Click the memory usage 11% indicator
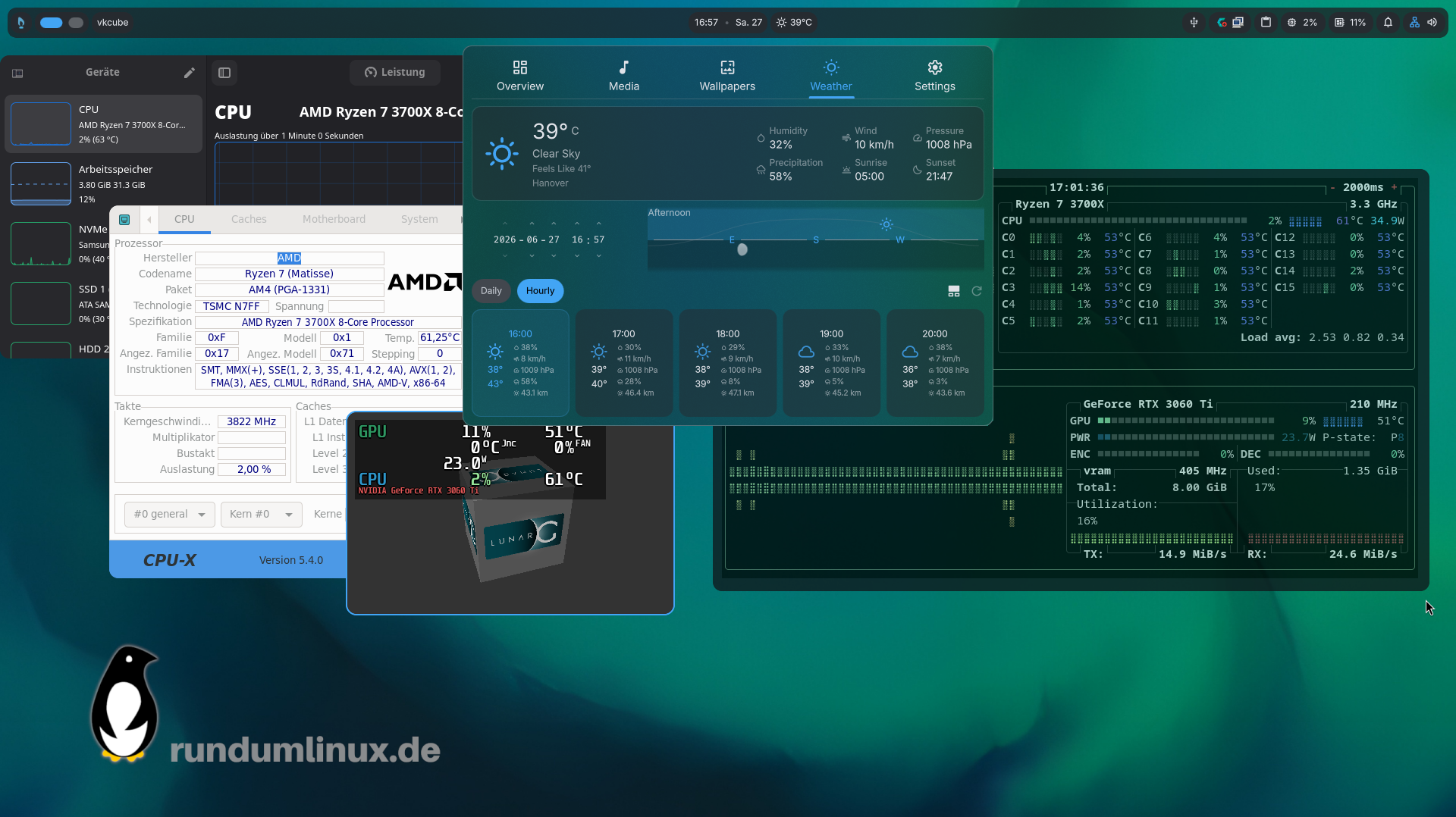 (1351, 23)
